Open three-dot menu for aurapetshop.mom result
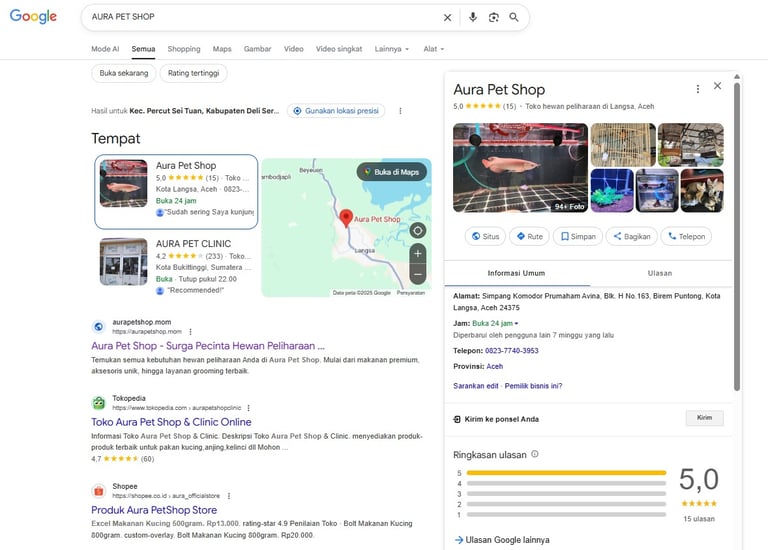 (191, 332)
